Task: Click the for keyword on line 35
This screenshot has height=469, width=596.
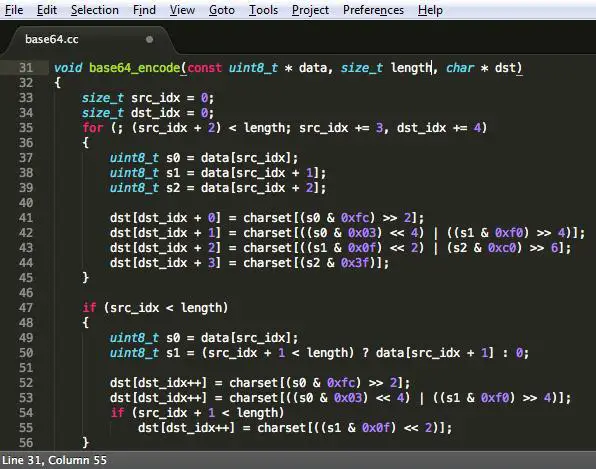Action: coord(93,128)
